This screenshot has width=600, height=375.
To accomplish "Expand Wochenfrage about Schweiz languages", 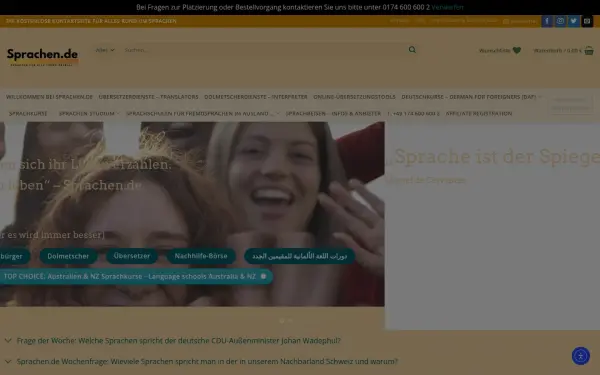I will [202, 361].
